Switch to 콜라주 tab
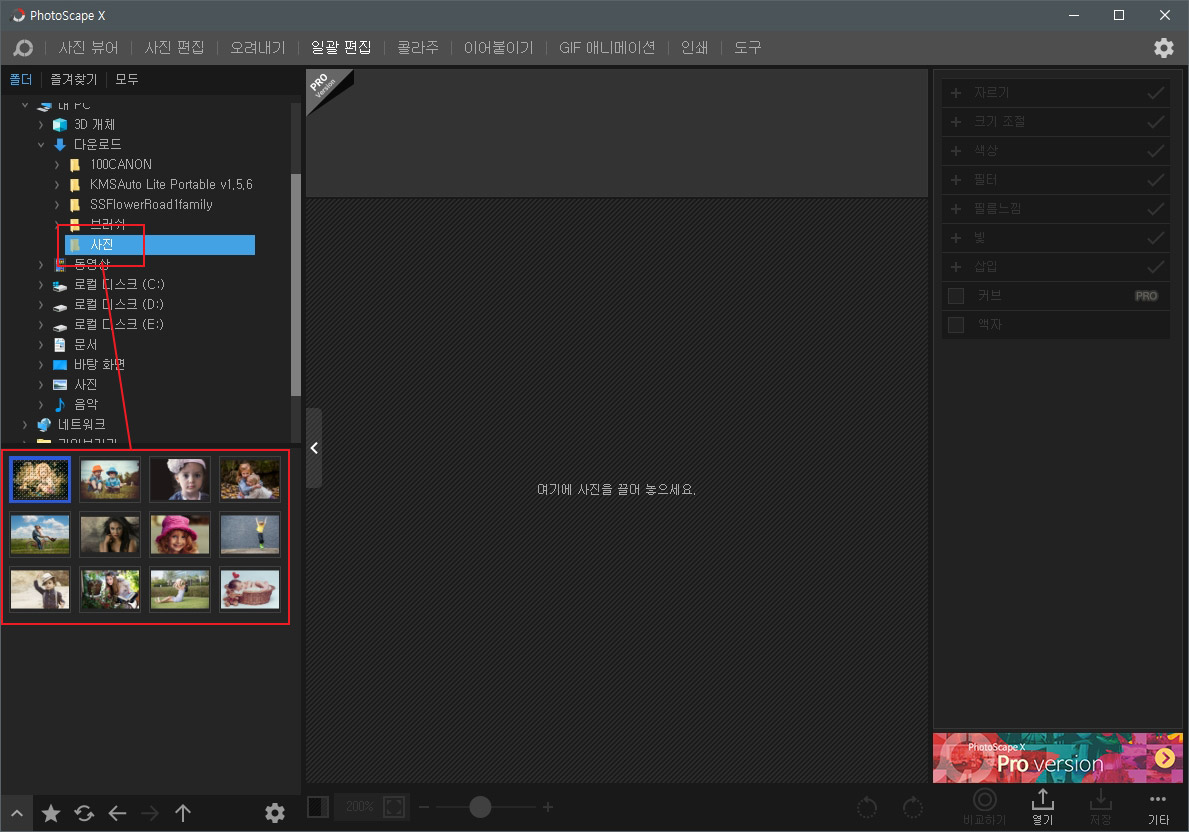The image size is (1189, 832). click(x=418, y=48)
